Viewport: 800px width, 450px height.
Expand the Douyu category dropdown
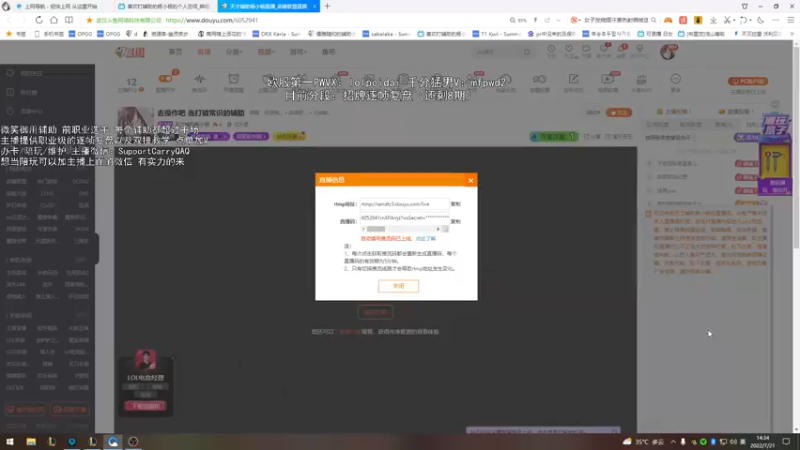(x=234, y=52)
